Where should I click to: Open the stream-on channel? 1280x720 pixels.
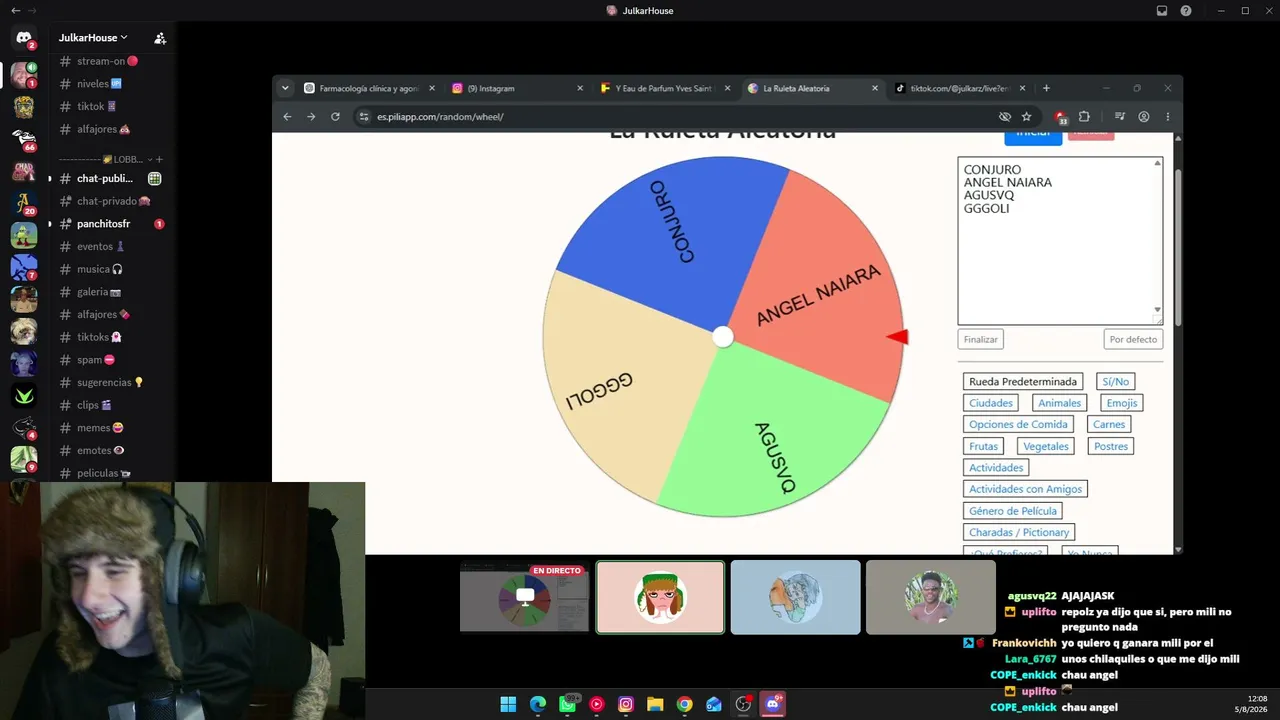click(106, 61)
